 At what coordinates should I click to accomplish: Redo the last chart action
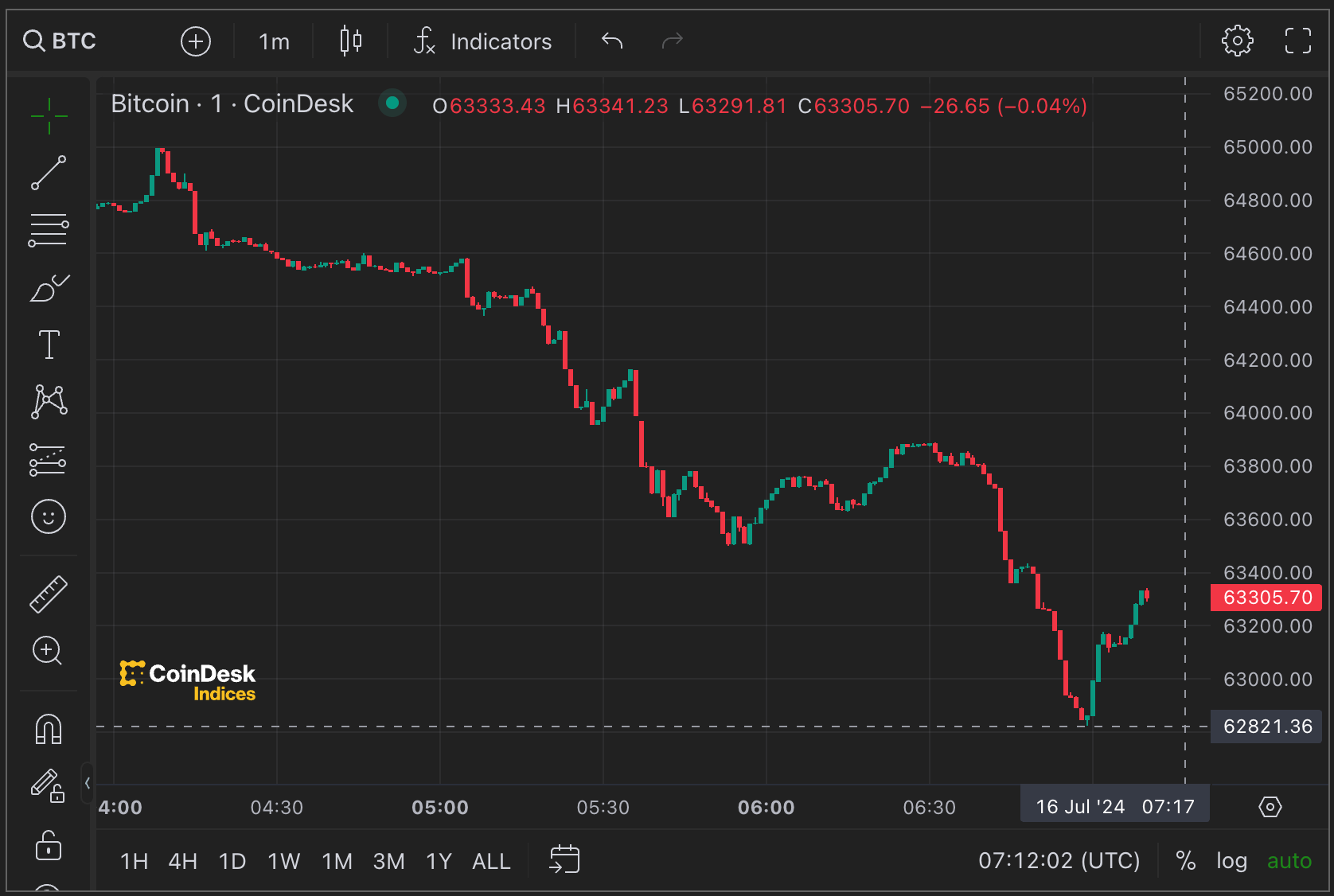point(673,41)
